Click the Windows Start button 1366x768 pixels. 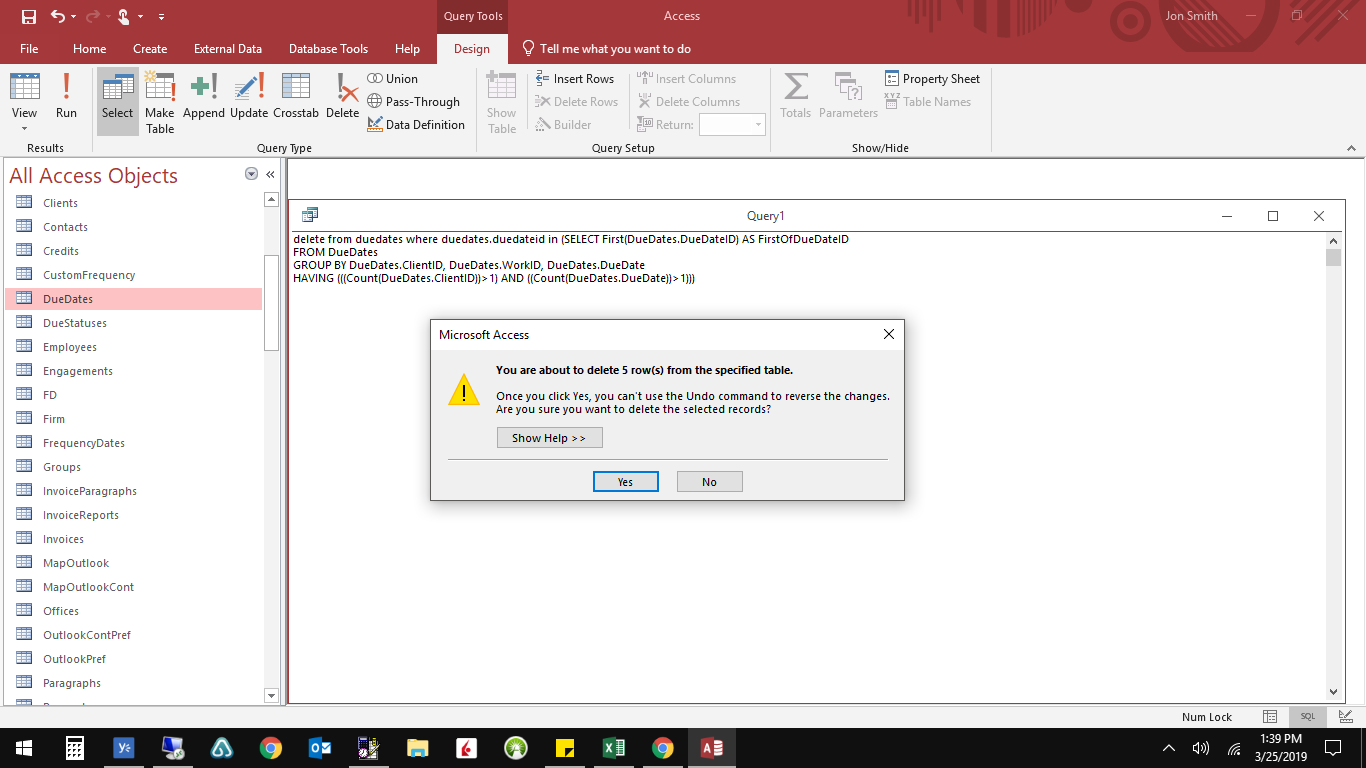[x=24, y=747]
